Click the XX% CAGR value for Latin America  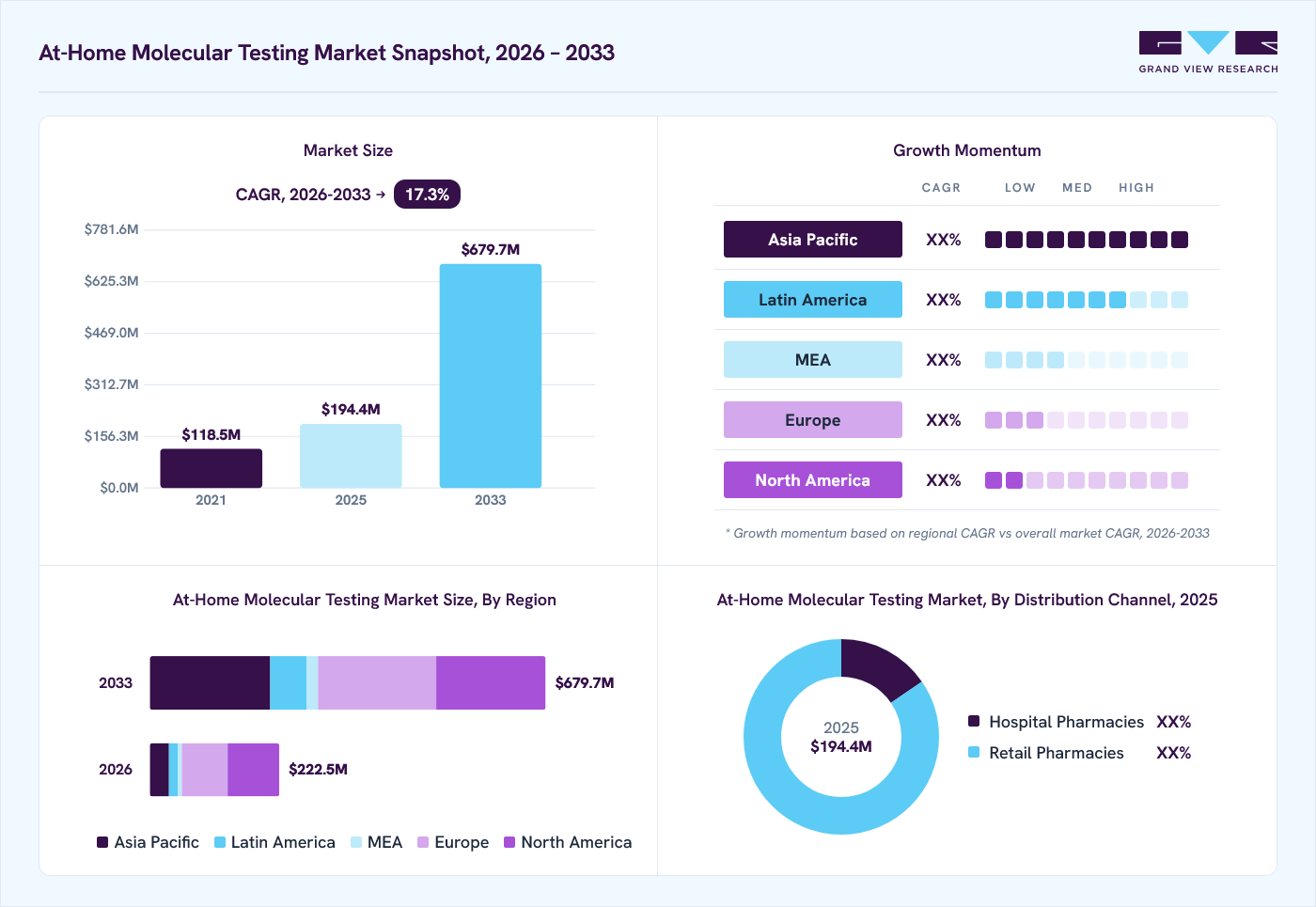pos(944,300)
